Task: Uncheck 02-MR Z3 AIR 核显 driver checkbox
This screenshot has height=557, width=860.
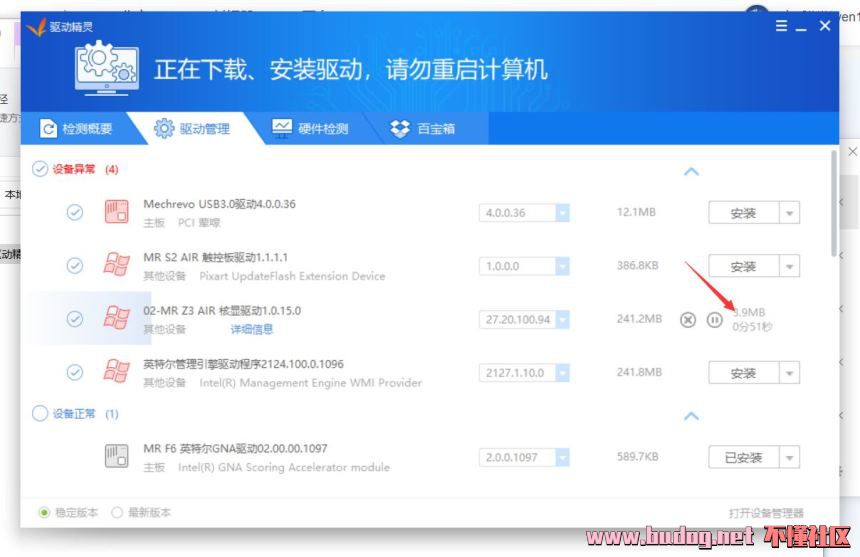Action: coord(75,319)
